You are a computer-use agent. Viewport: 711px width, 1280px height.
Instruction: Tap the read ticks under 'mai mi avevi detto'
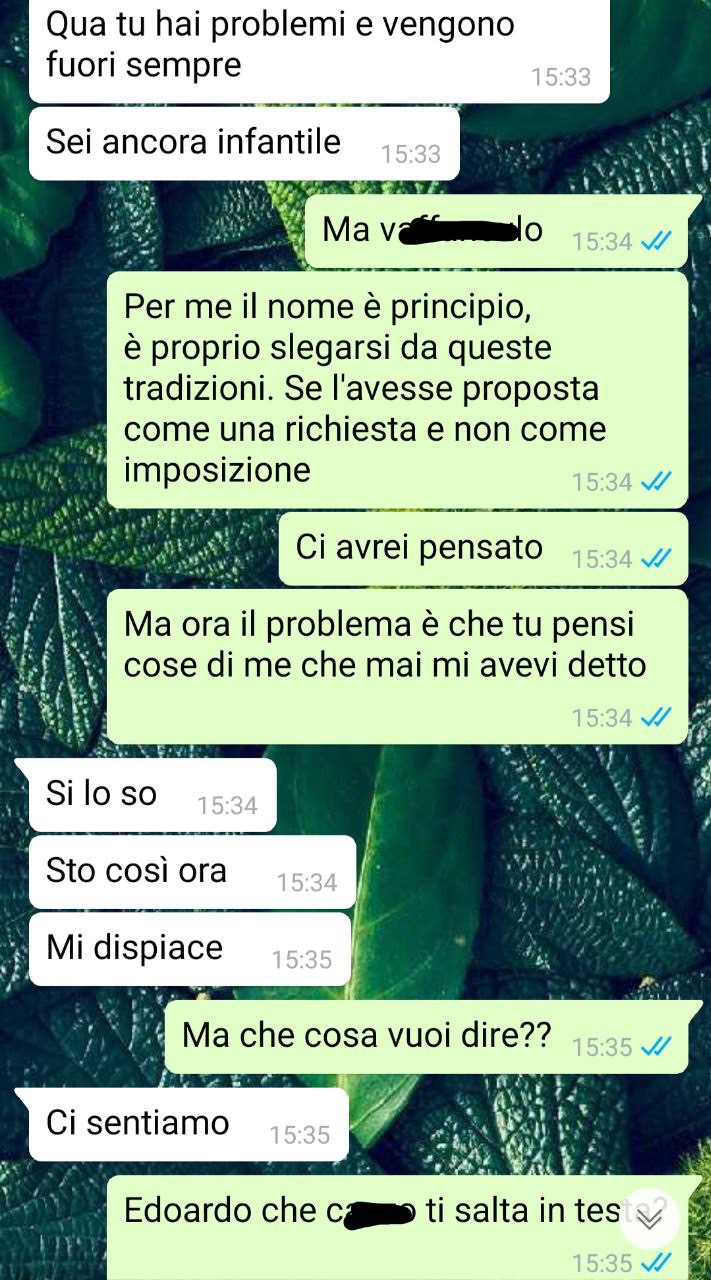coord(655,717)
